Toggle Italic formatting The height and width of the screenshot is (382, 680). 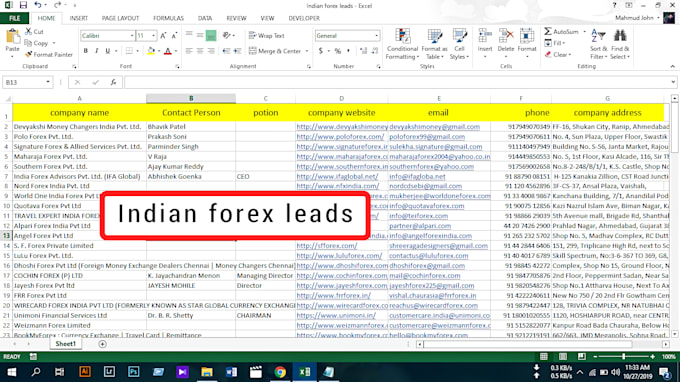click(x=96, y=51)
